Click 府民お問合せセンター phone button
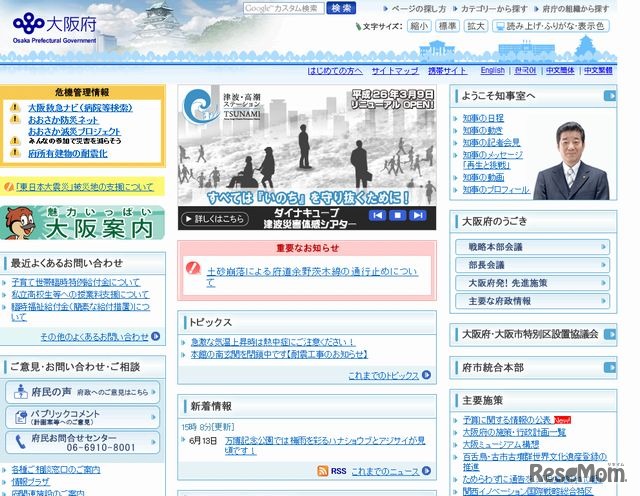 coord(82,443)
